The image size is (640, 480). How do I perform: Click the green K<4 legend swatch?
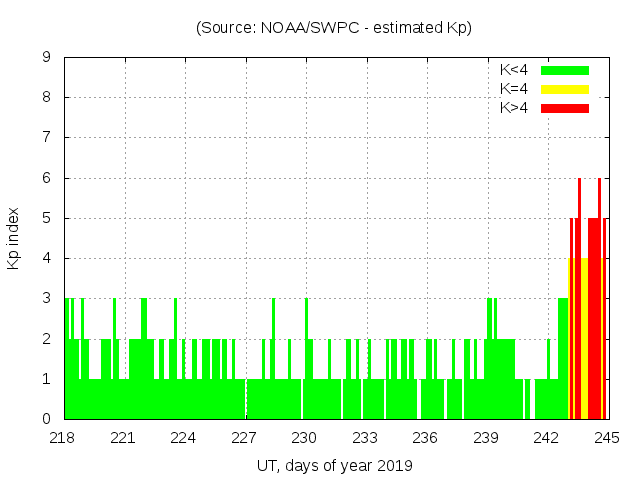tap(565, 70)
